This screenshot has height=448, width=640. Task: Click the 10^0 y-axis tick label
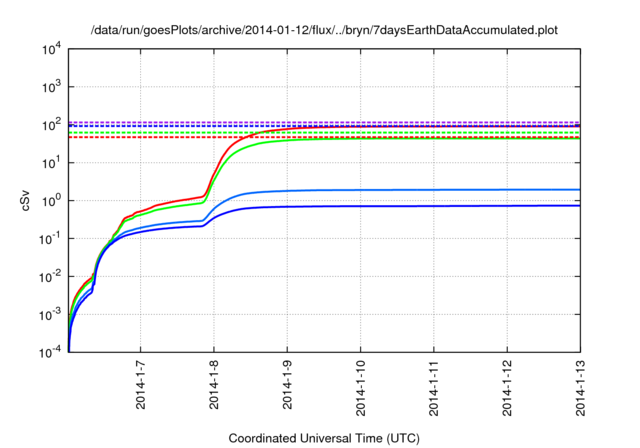51,200
